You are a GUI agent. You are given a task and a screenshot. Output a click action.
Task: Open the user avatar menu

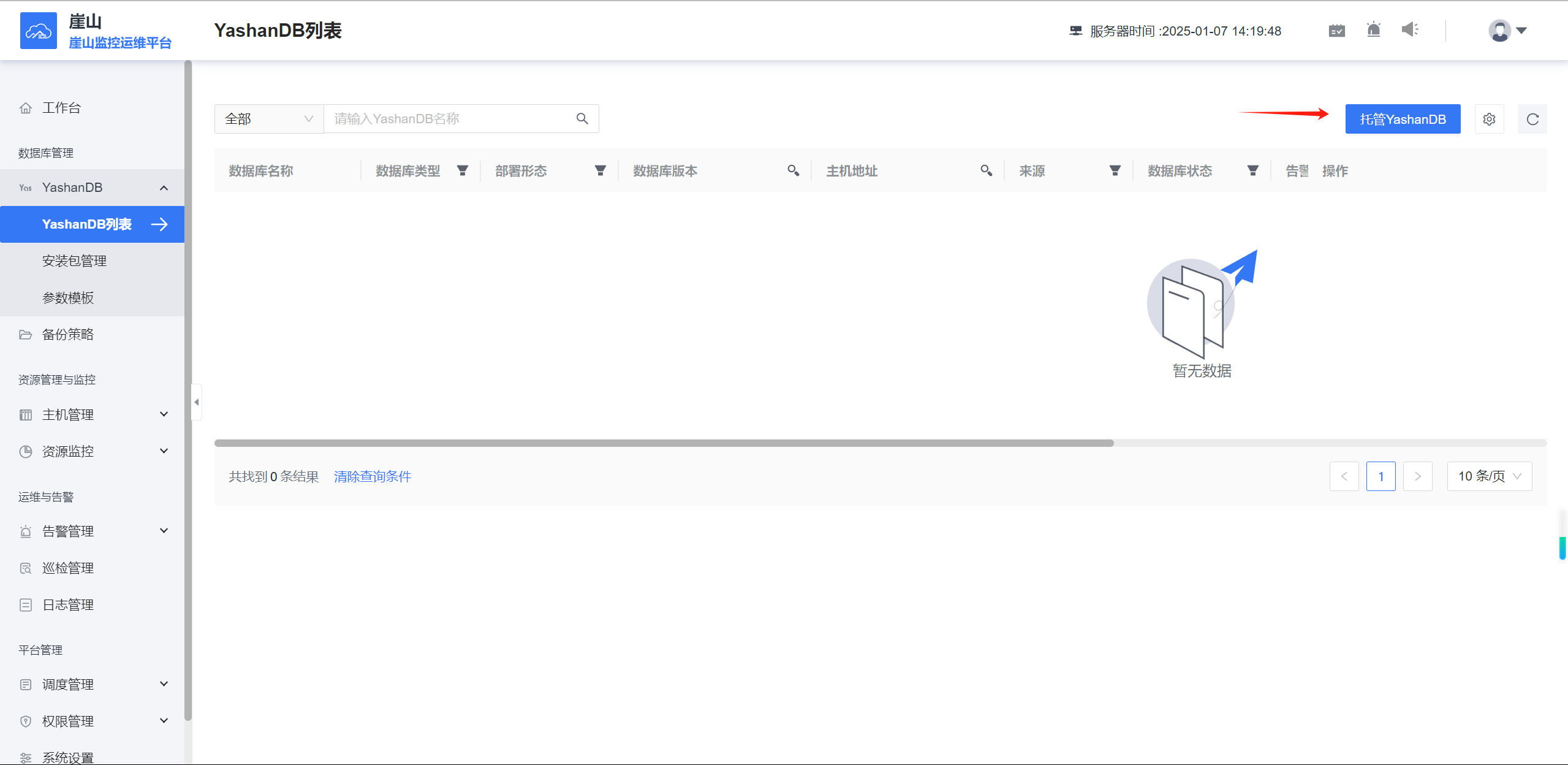[x=1507, y=30]
